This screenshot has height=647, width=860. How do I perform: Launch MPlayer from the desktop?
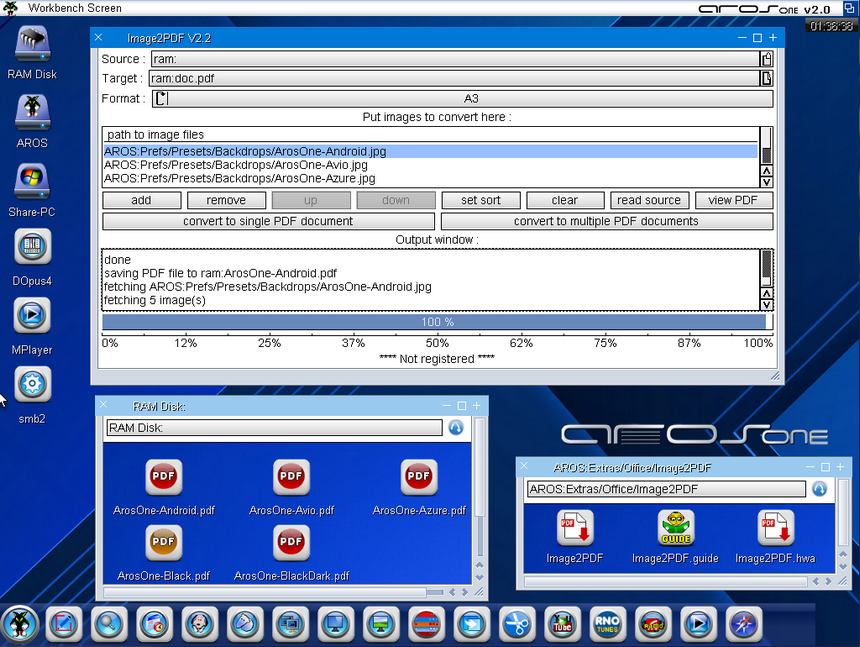pyautogui.click(x=32, y=316)
